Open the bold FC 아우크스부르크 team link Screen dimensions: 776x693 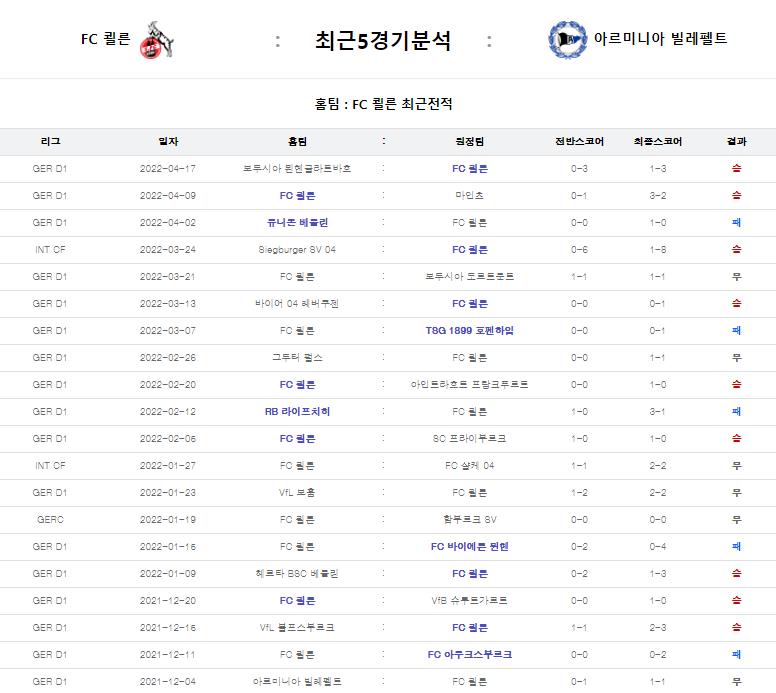pos(470,654)
